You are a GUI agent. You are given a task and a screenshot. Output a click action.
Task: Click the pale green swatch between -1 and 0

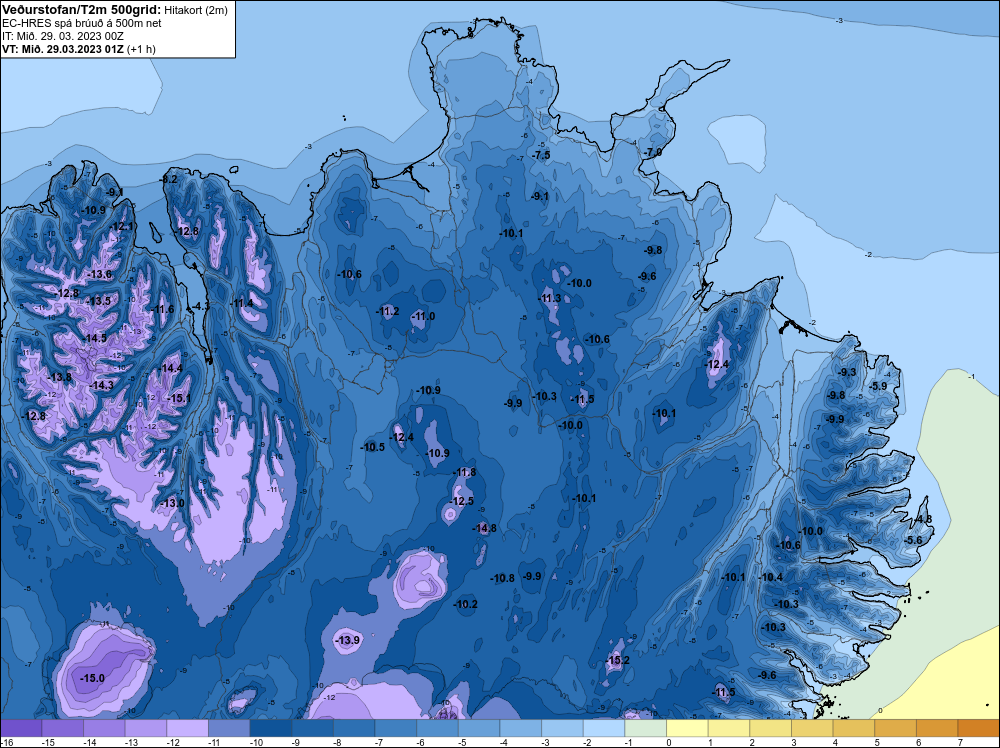coord(646,728)
